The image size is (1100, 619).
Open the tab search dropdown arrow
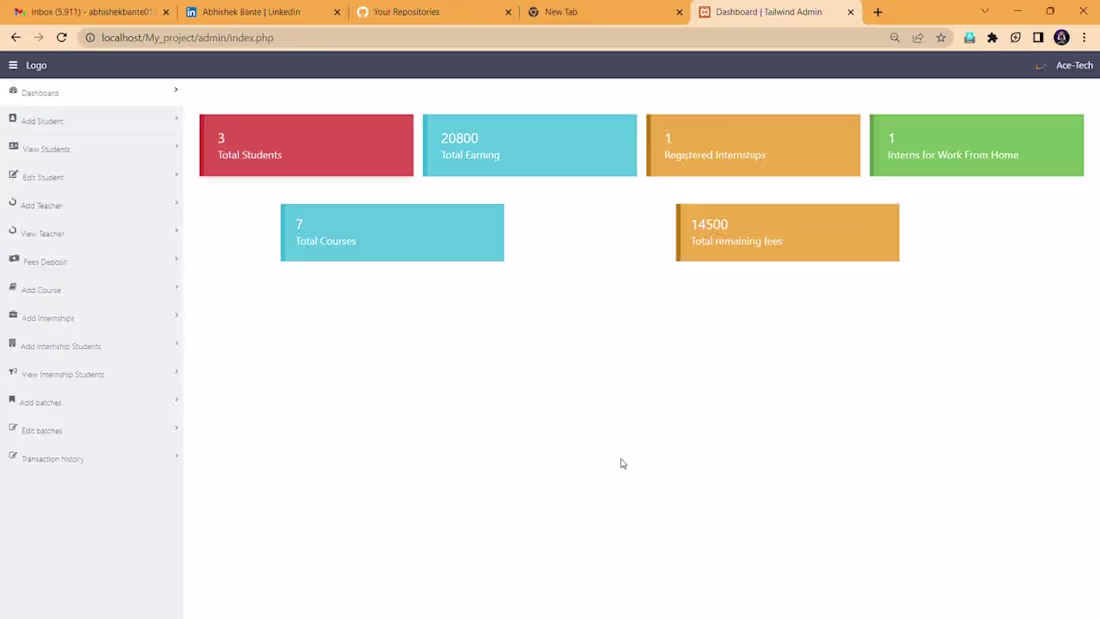pos(985,11)
